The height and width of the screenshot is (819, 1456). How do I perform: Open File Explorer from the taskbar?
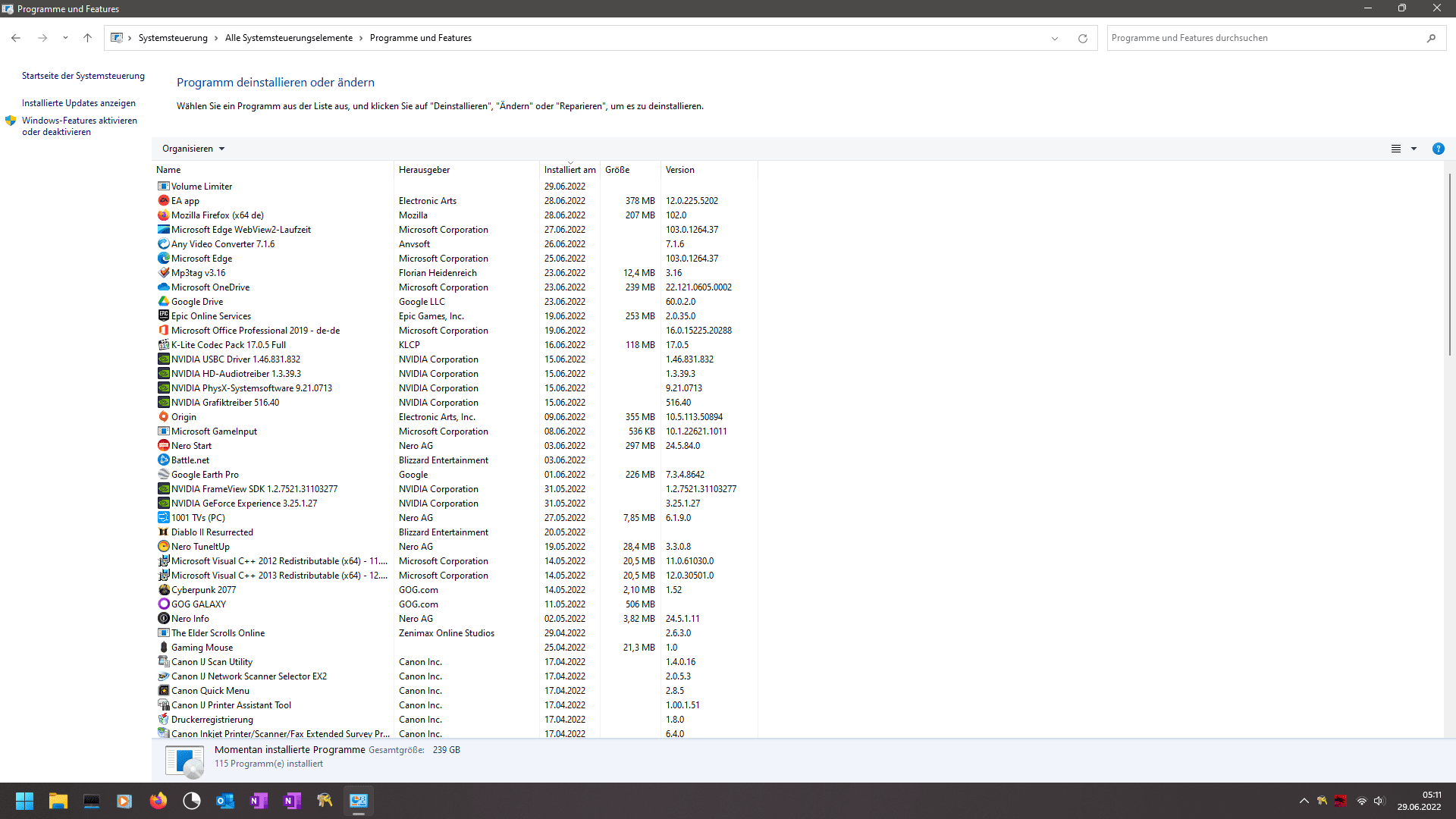click(58, 801)
